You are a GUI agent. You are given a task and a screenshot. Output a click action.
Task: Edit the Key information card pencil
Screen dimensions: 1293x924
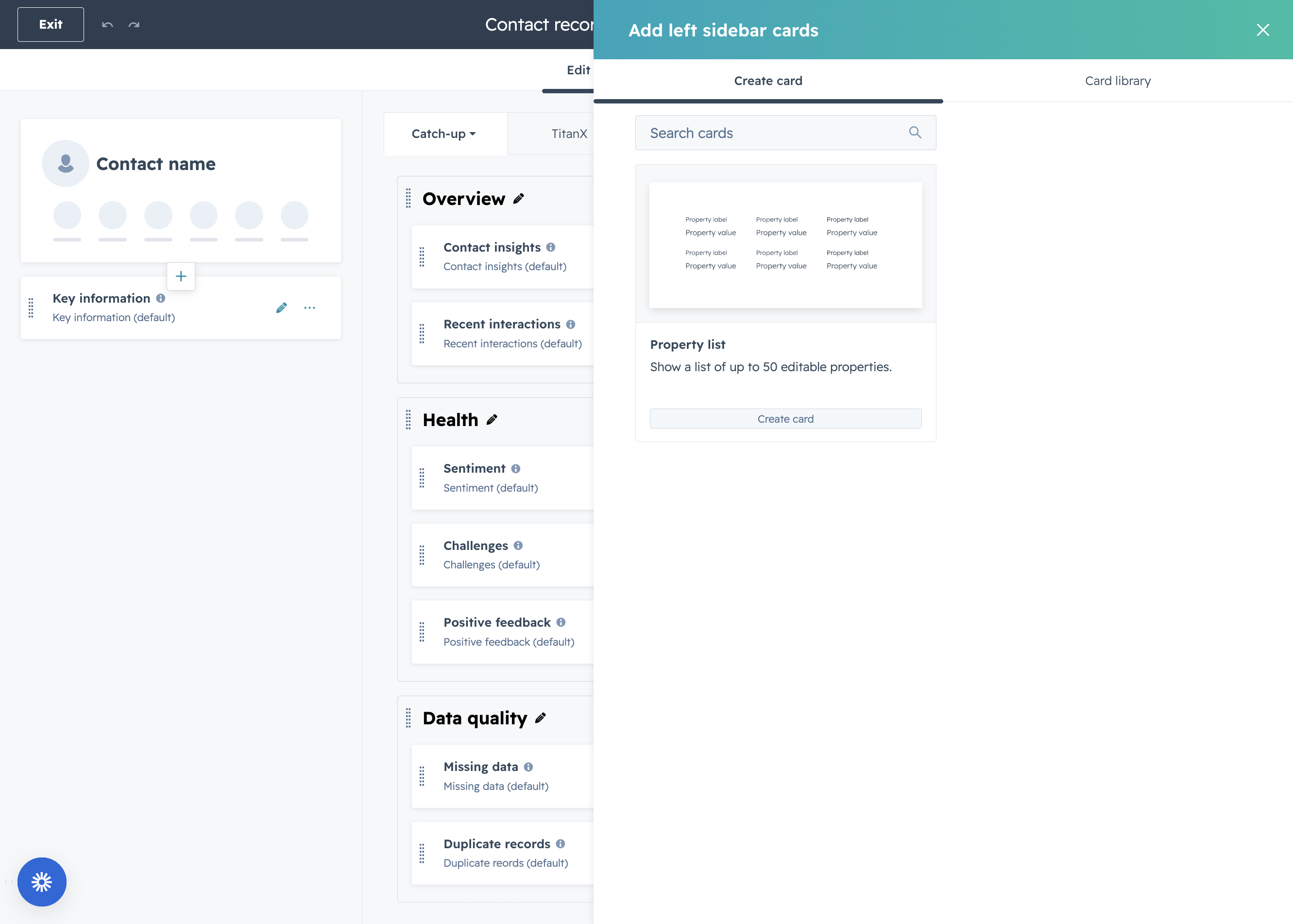[x=281, y=308]
